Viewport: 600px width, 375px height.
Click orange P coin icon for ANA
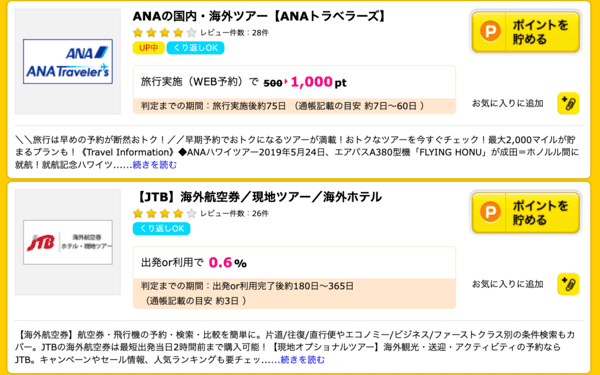pyautogui.click(x=490, y=31)
